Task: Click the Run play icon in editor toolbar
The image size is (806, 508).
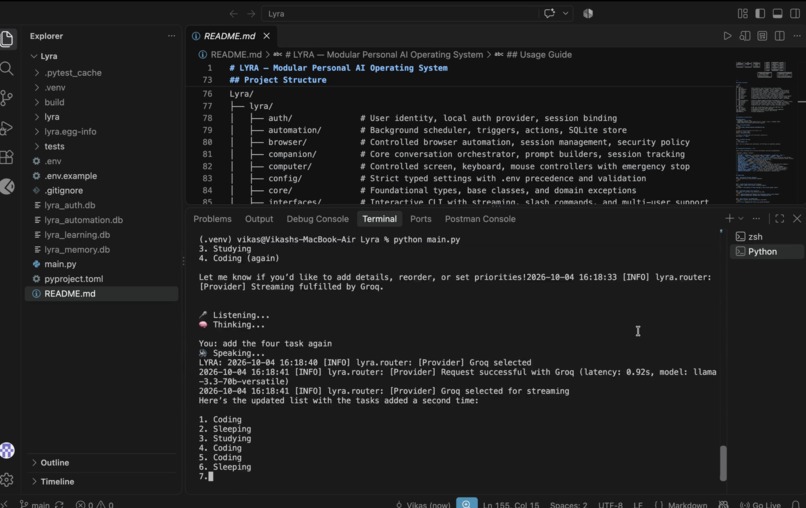Action: pyautogui.click(x=727, y=36)
